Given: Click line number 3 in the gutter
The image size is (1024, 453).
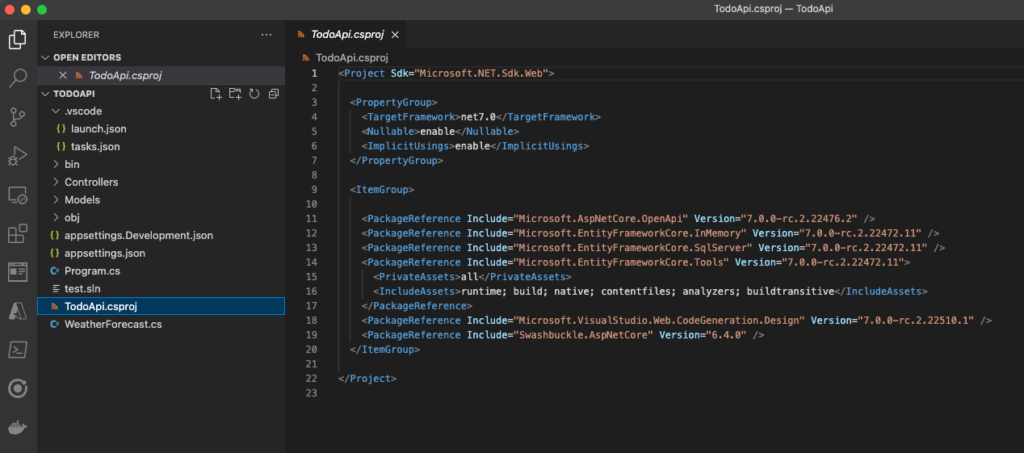Looking at the screenshot, I should point(315,102).
